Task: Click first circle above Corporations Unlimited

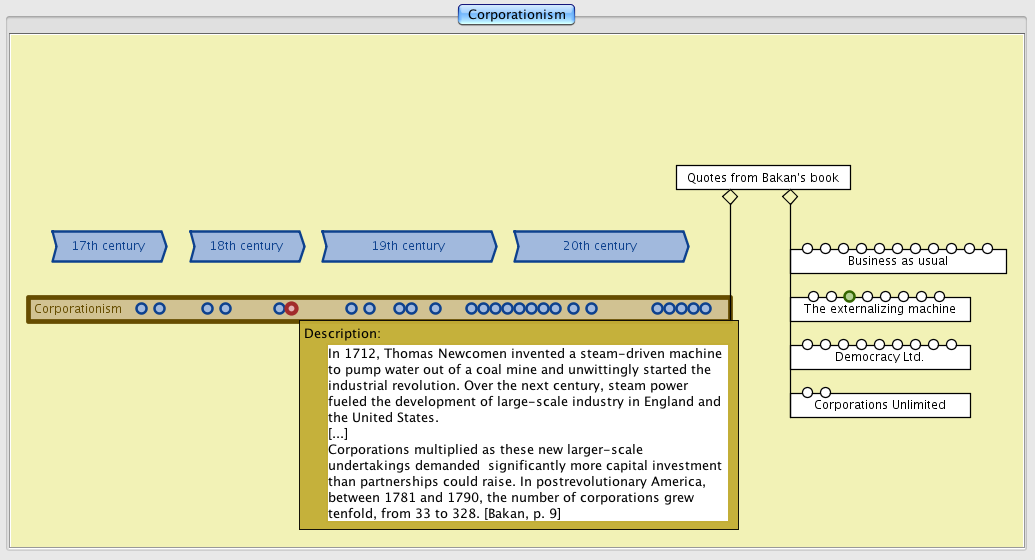Action: pyautogui.click(x=807, y=393)
